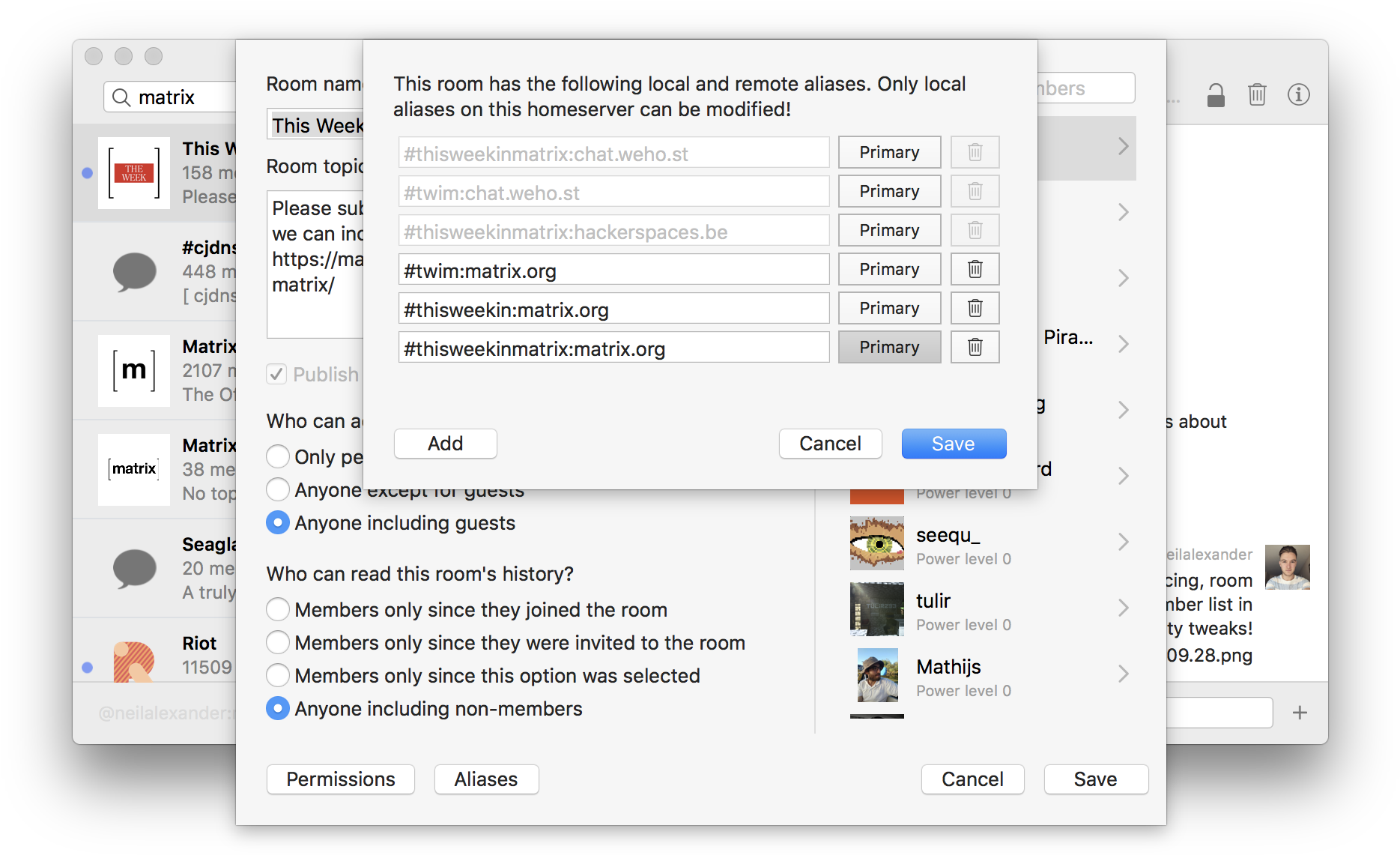Expand details for member Mathijs
The height and width of the screenshot is (855, 1400).
pyautogui.click(x=1123, y=674)
